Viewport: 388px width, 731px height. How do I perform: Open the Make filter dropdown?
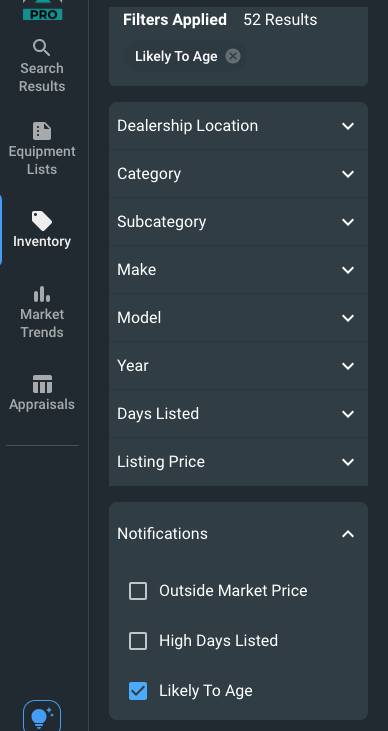238,270
